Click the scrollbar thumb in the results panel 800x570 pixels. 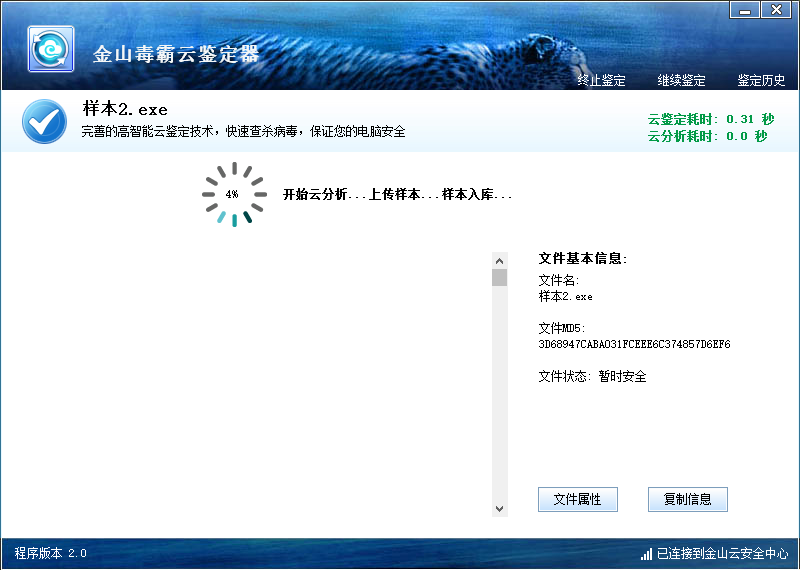click(x=499, y=278)
